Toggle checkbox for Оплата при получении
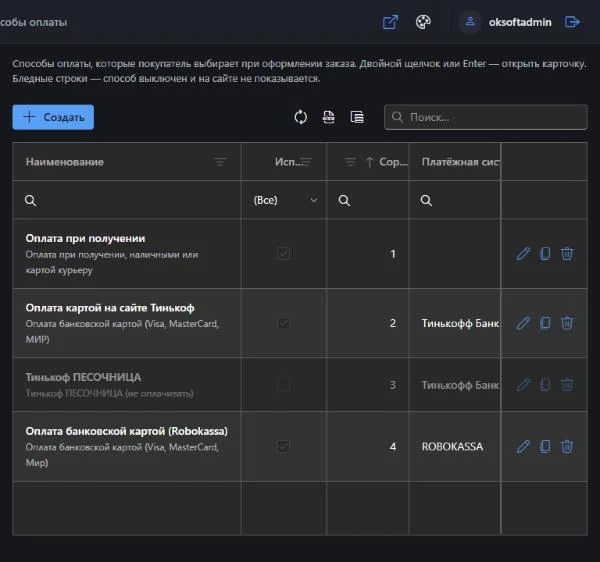Screen dimensions: 600x562 pyautogui.click(x=284, y=253)
